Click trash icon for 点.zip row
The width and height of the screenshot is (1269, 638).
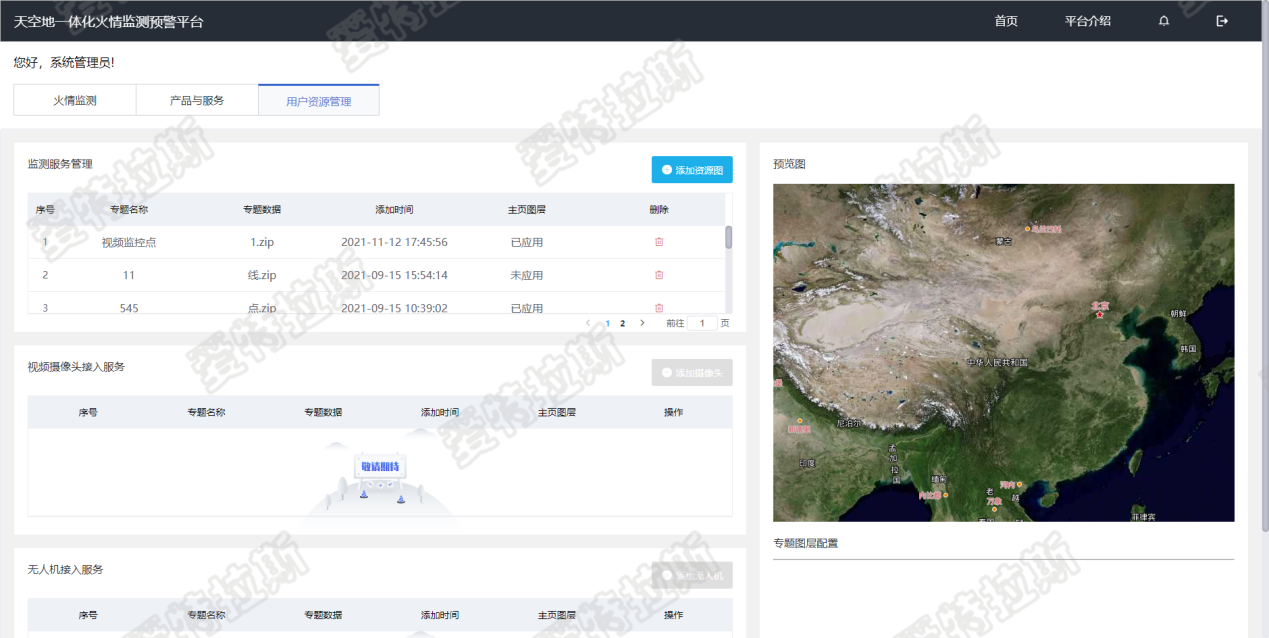[659, 307]
